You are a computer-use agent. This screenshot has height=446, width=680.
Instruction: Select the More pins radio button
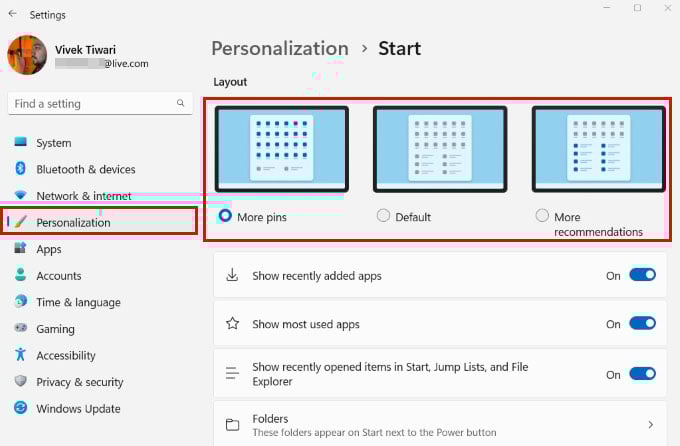(225, 216)
